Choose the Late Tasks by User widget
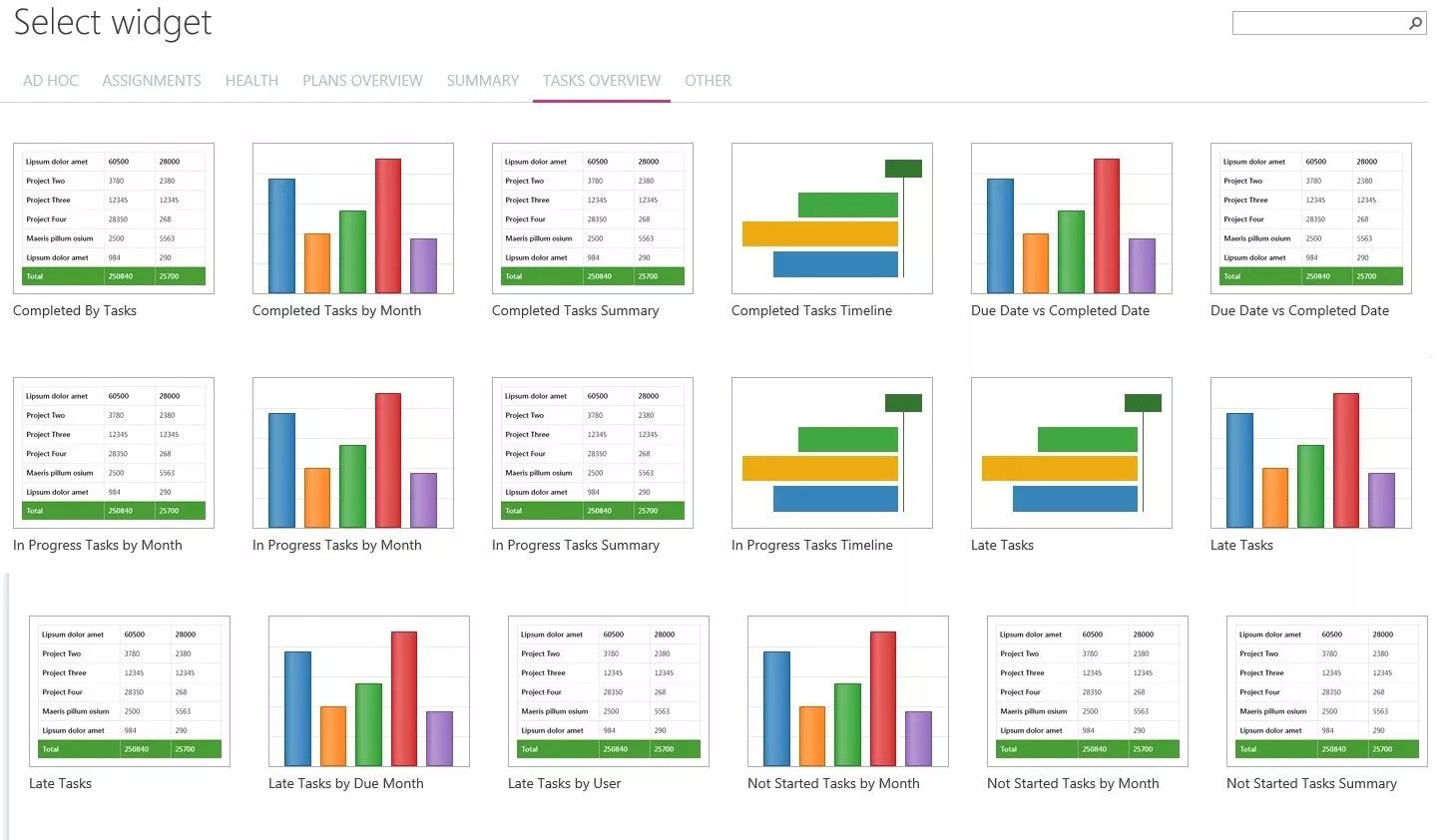 [608, 691]
